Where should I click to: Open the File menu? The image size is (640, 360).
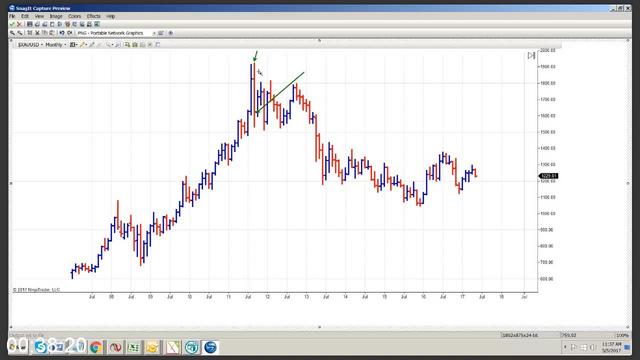tap(12, 16)
